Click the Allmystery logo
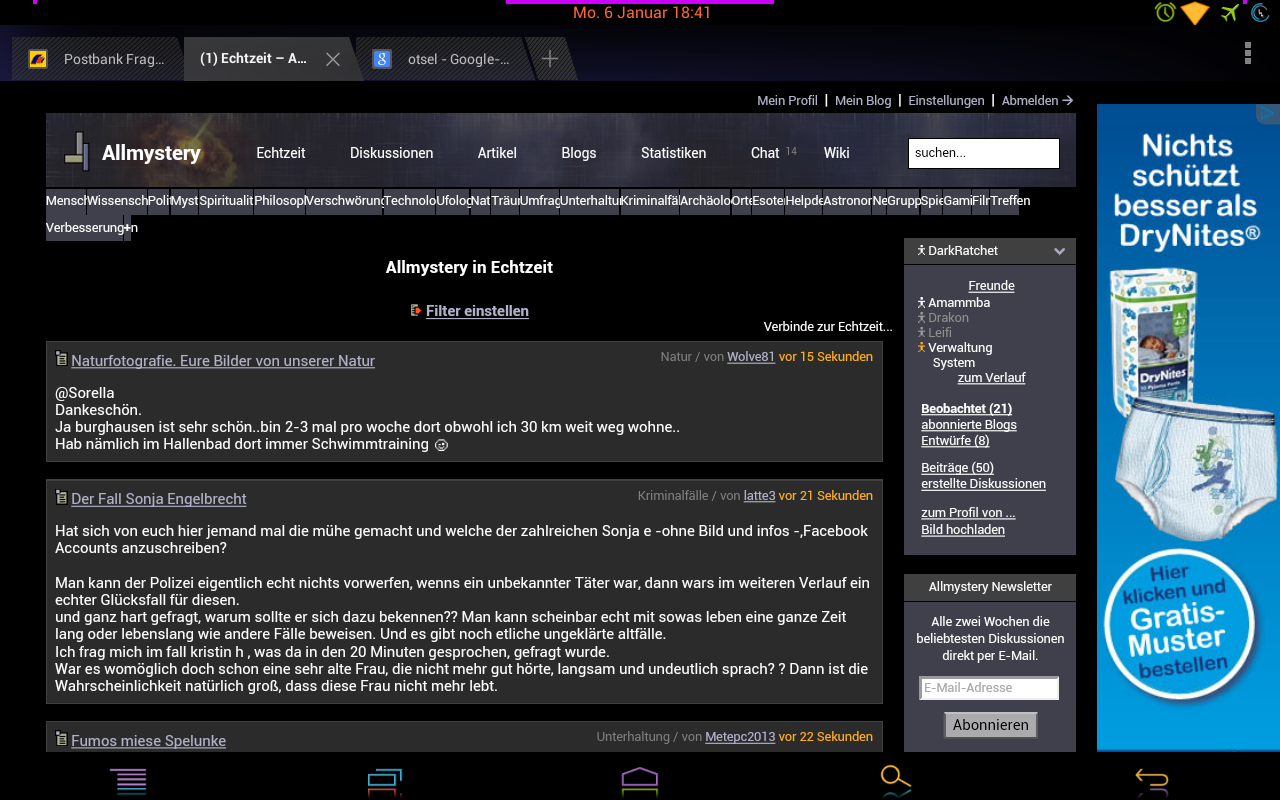This screenshot has width=1280, height=800. pyautogui.click(x=132, y=153)
